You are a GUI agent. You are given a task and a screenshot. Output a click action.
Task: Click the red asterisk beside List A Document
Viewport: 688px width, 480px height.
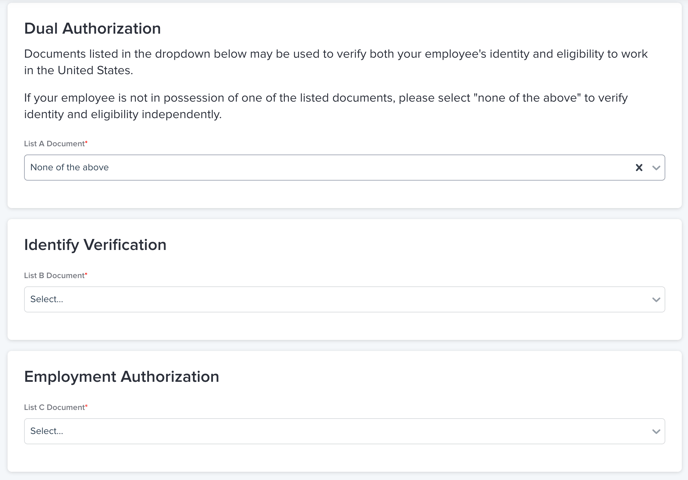pos(87,143)
